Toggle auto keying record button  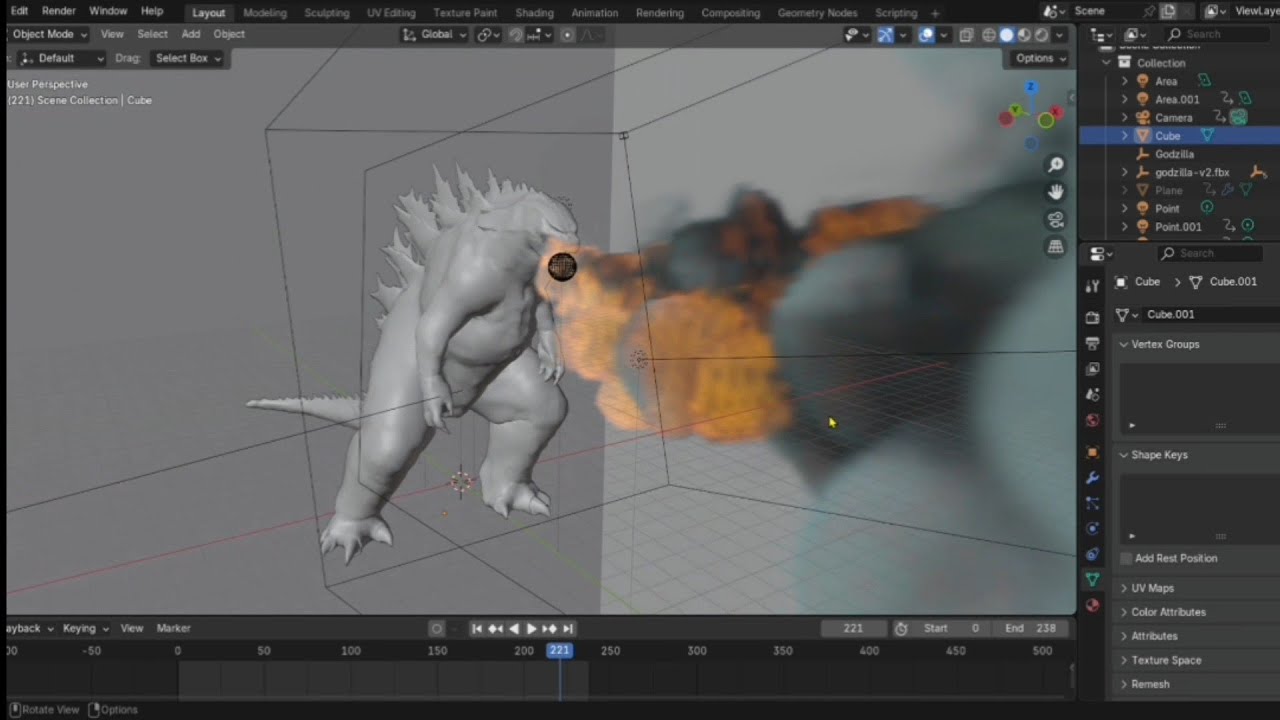pyautogui.click(x=436, y=628)
